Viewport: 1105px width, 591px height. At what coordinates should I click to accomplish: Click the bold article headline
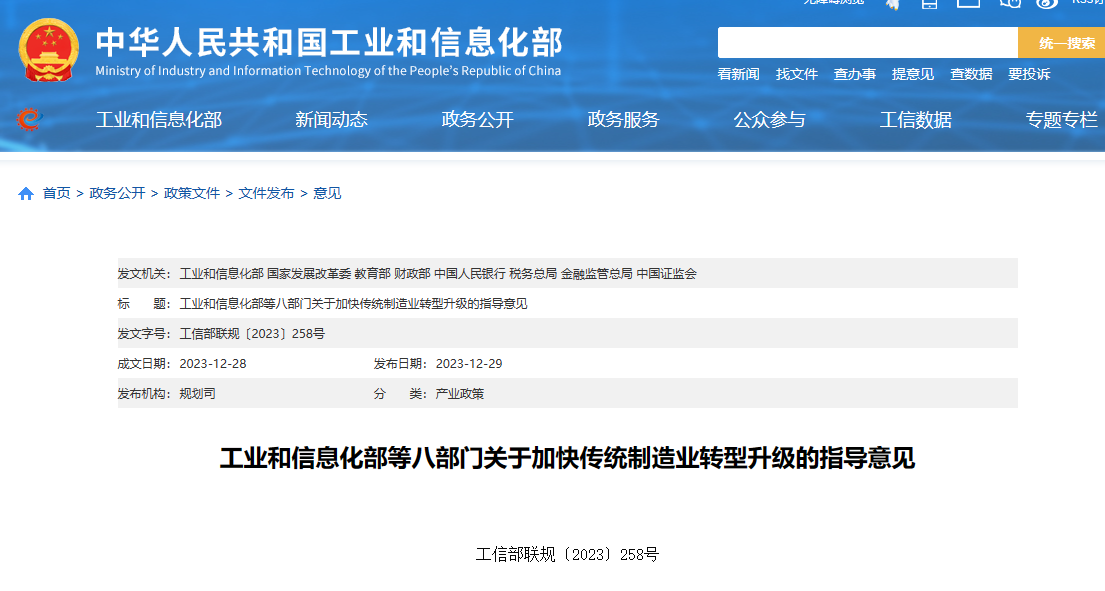(567, 459)
